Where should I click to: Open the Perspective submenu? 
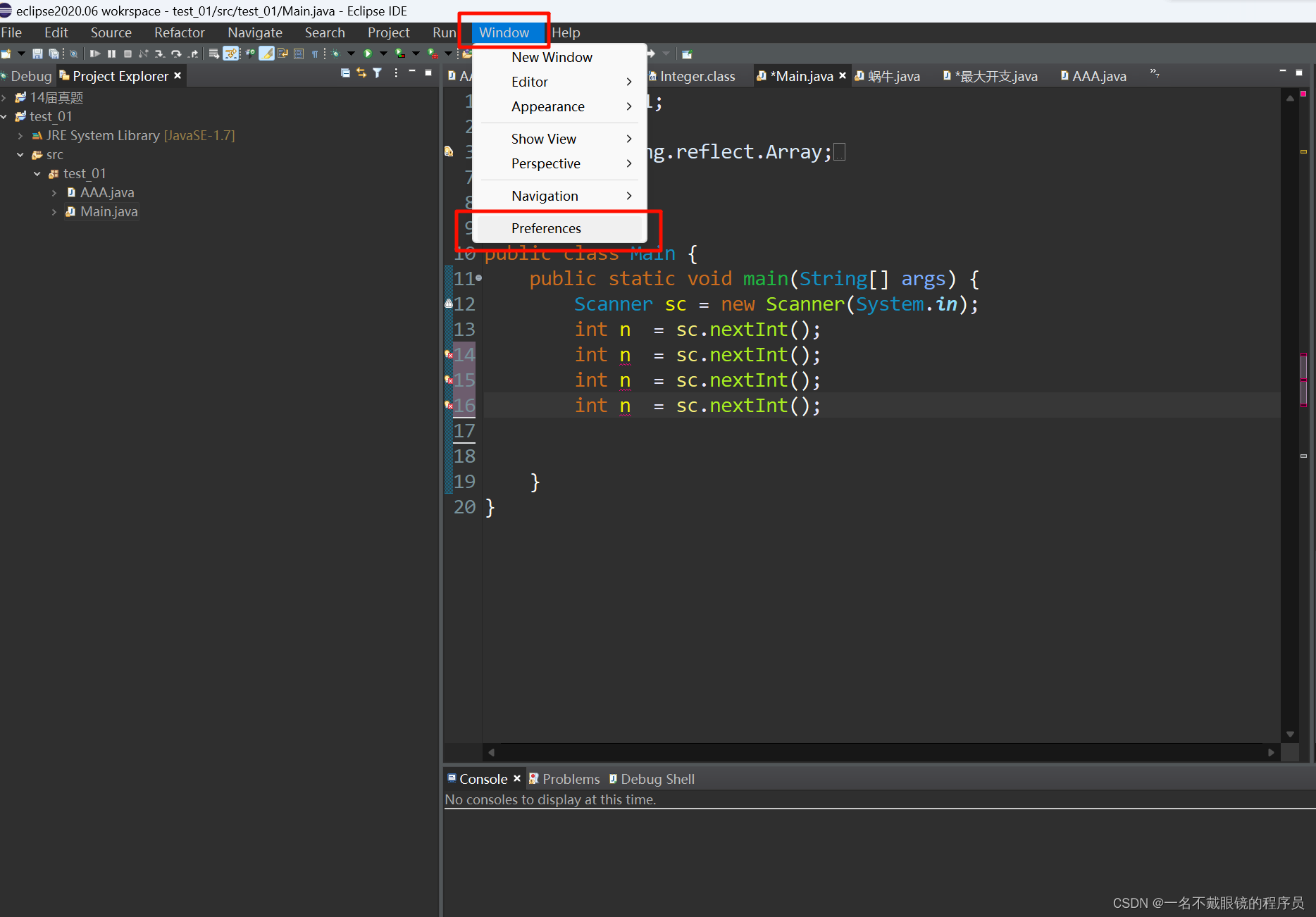click(560, 163)
